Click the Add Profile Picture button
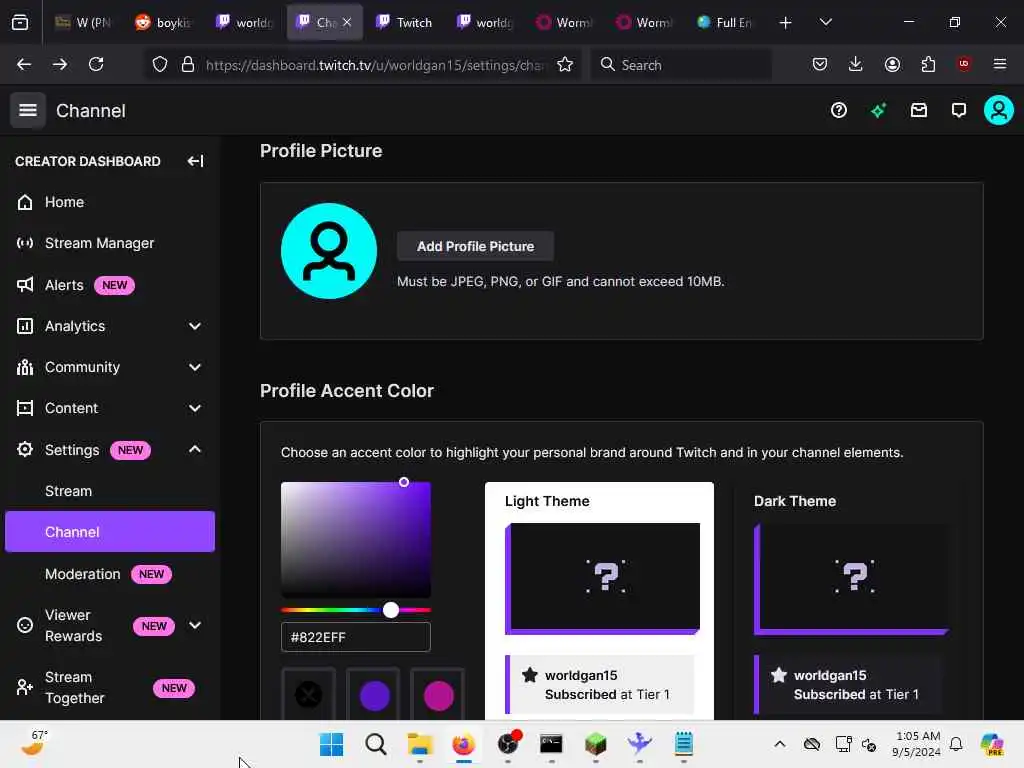The image size is (1024, 768). point(475,246)
